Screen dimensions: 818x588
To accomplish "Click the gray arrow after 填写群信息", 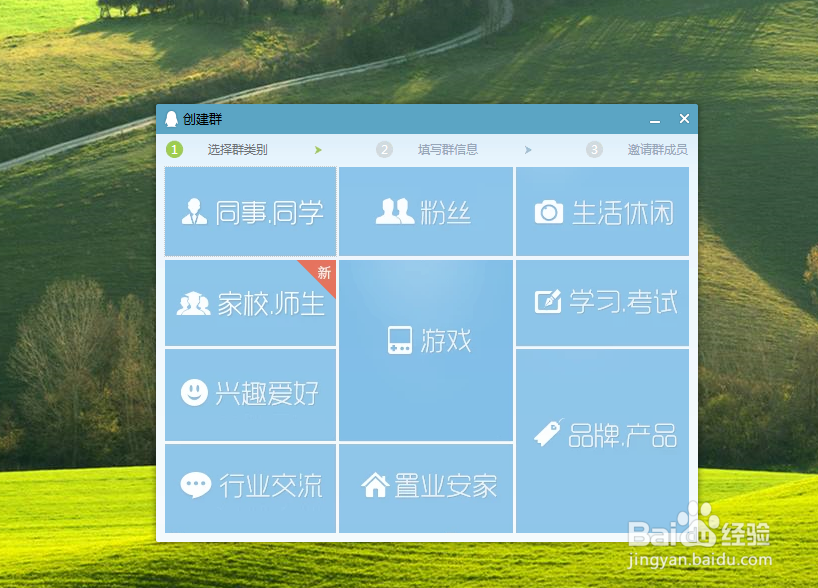I will tap(528, 148).
